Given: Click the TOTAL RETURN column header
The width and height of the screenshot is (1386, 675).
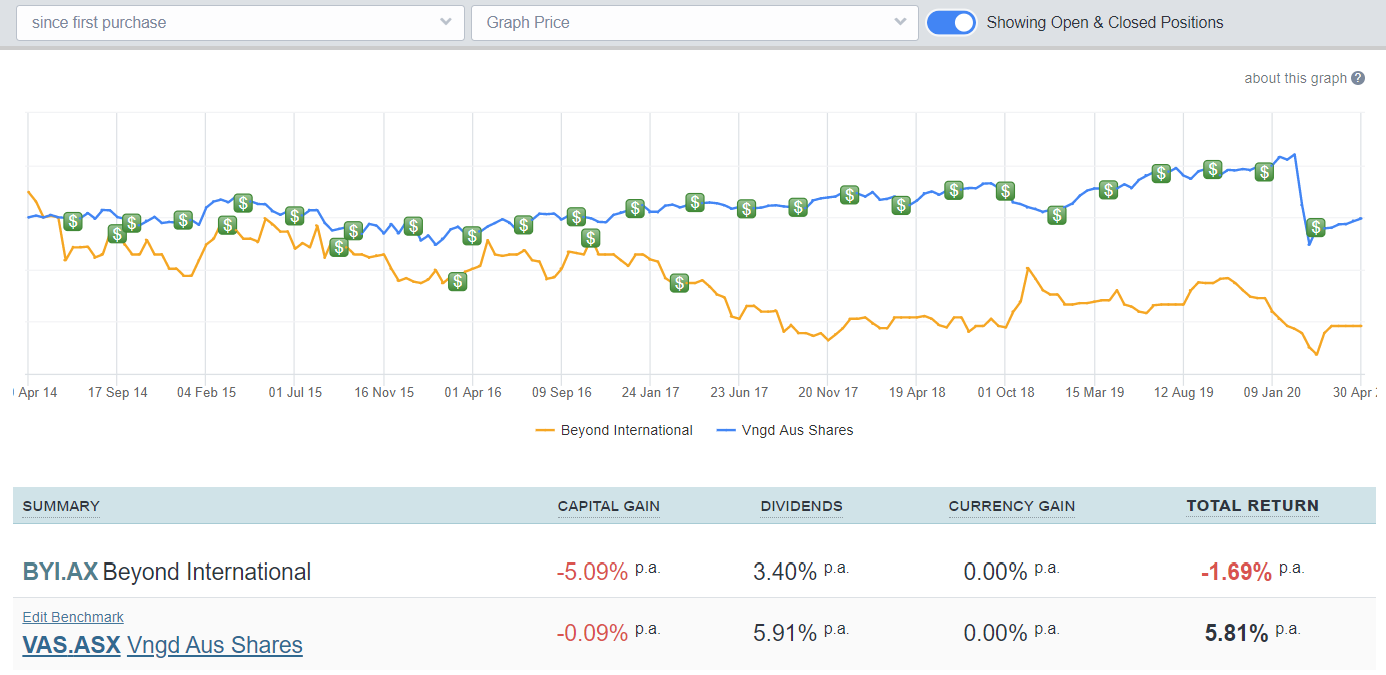Looking at the screenshot, I should [x=1253, y=506].
